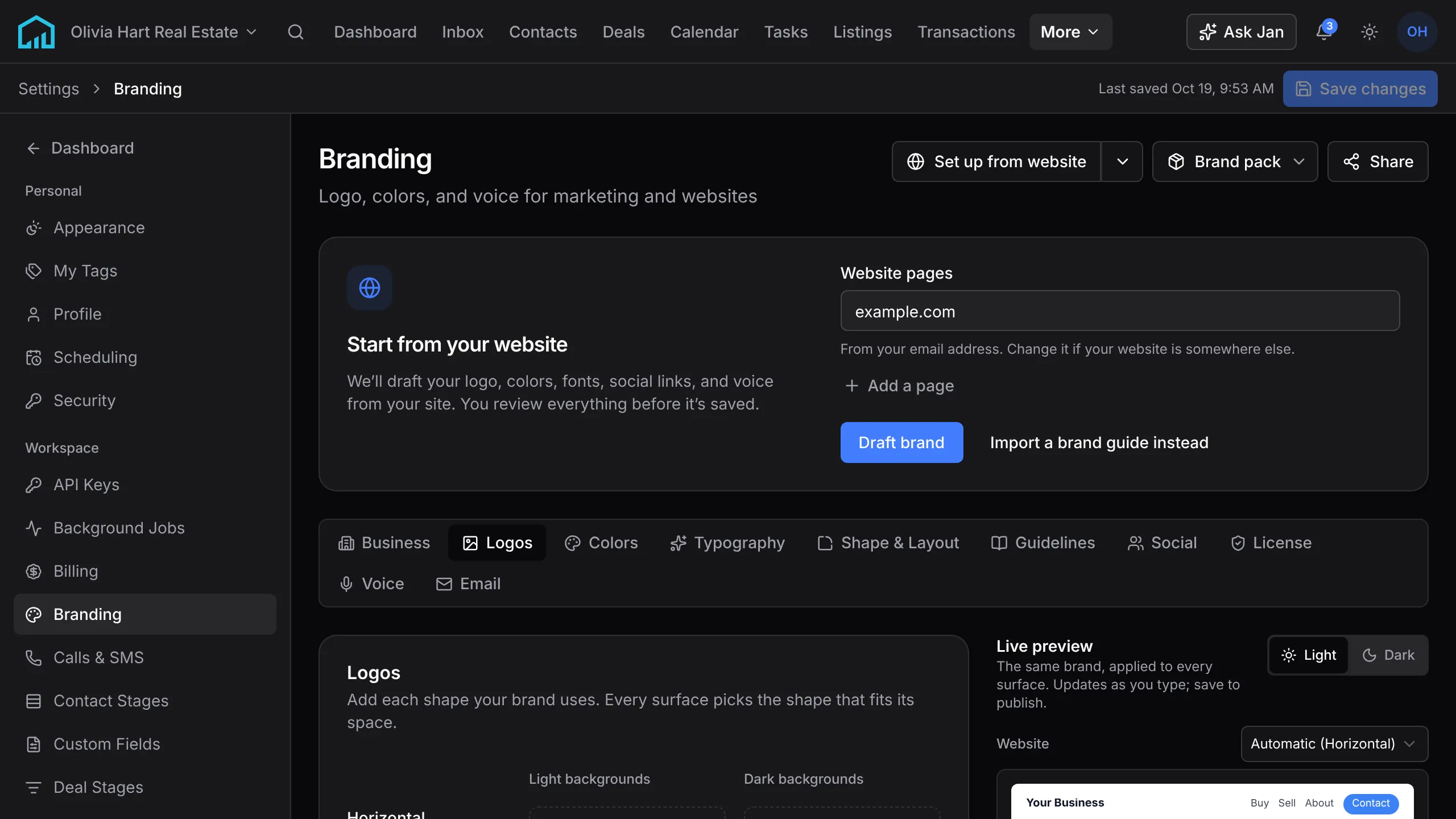Open the Brand pack dropdown
The width and height of the screenshot is (1456, 819).
tap(1235, 162)
